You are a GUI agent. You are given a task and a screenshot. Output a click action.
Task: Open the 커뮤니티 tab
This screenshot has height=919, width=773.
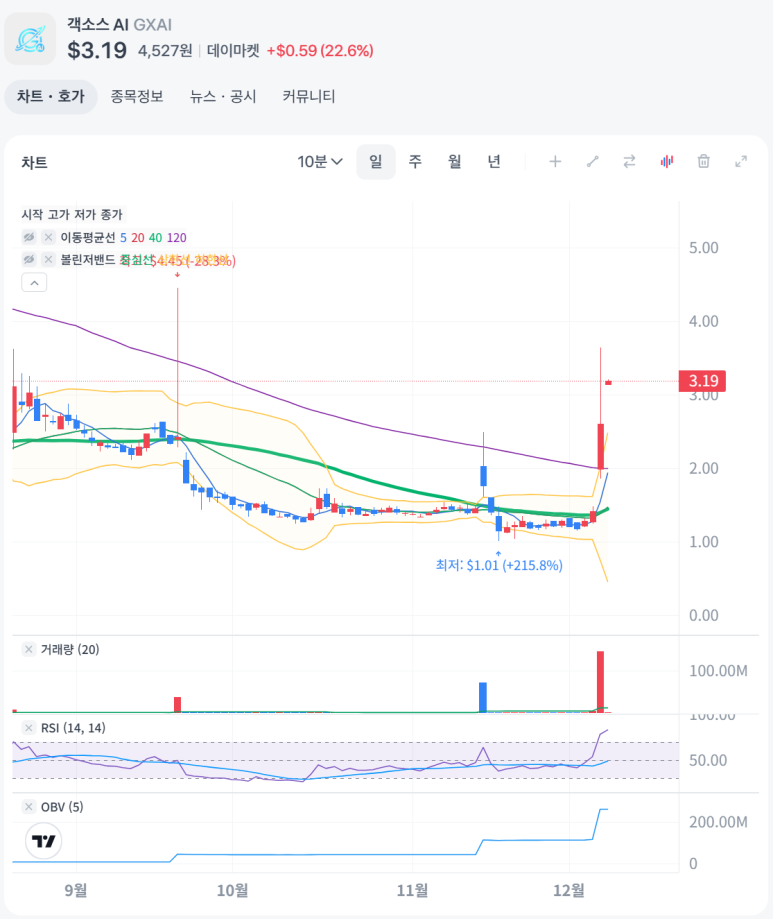click(309, 97)
